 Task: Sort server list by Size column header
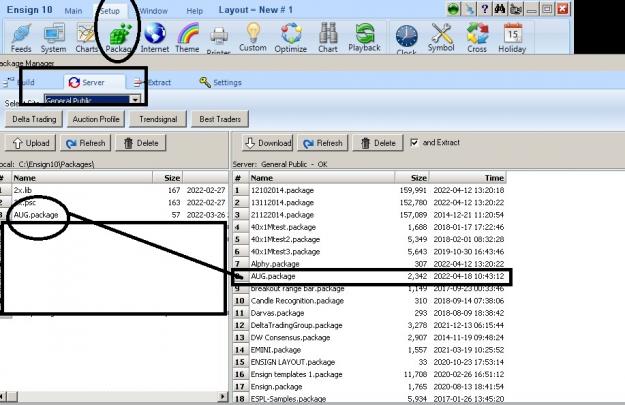coord(412,178)
